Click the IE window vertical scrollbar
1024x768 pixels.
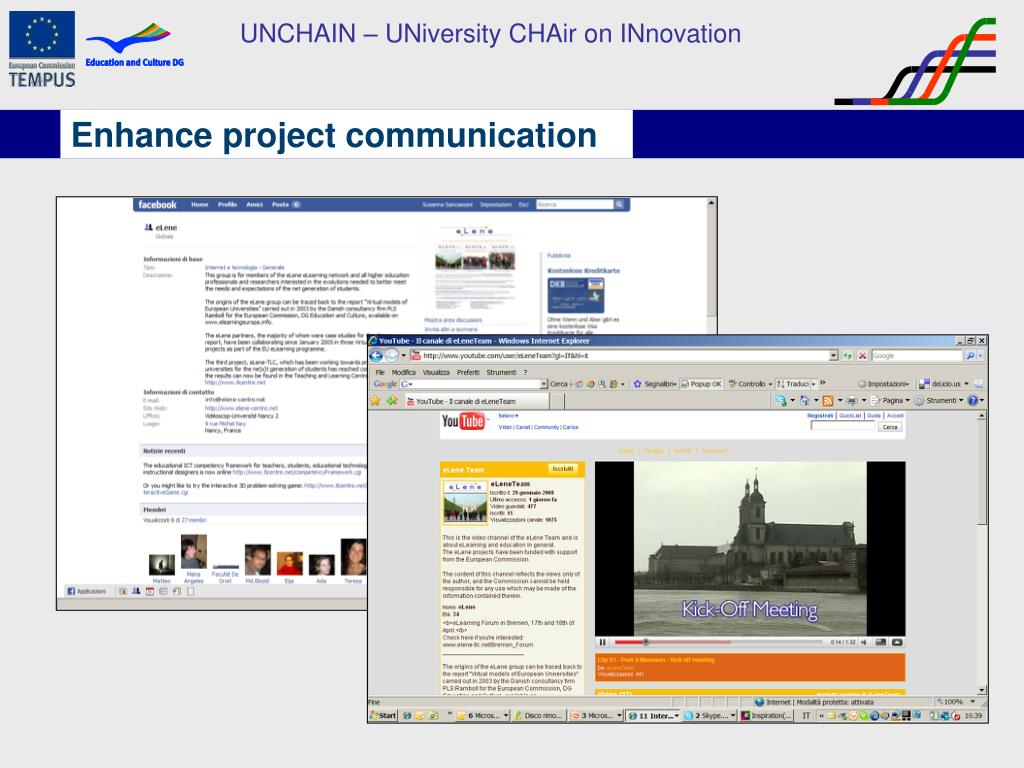click(982, 553)
